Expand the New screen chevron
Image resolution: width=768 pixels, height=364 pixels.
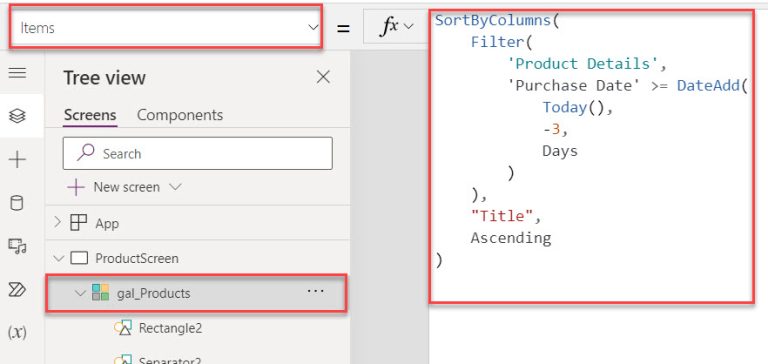(175, 187)
